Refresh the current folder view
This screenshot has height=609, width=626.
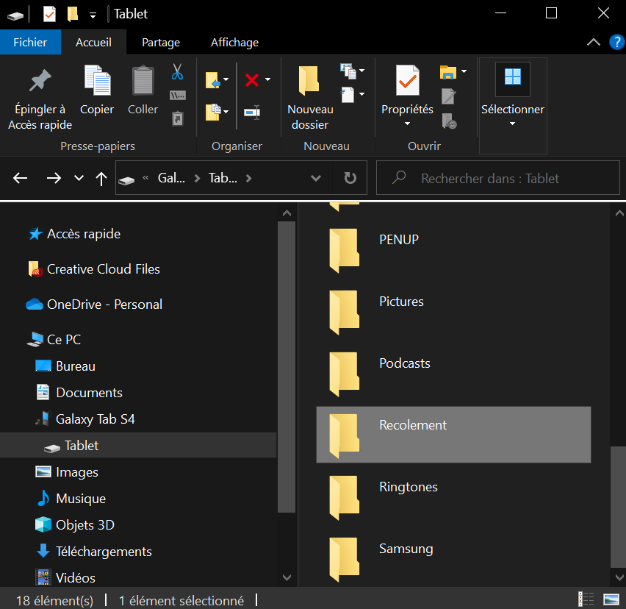click(x=349, y=178)
